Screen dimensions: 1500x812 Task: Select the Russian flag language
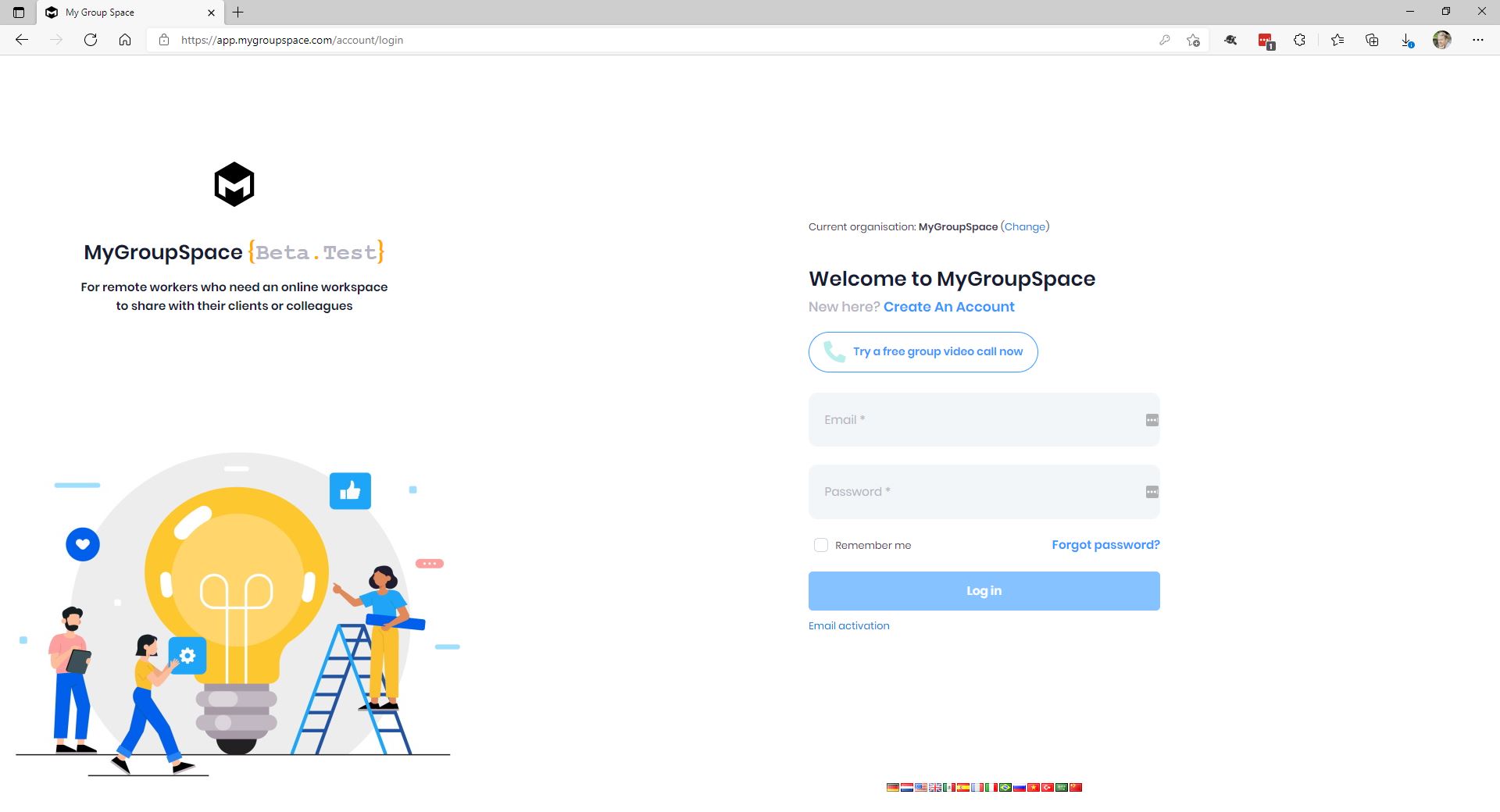click(1020, 787)
